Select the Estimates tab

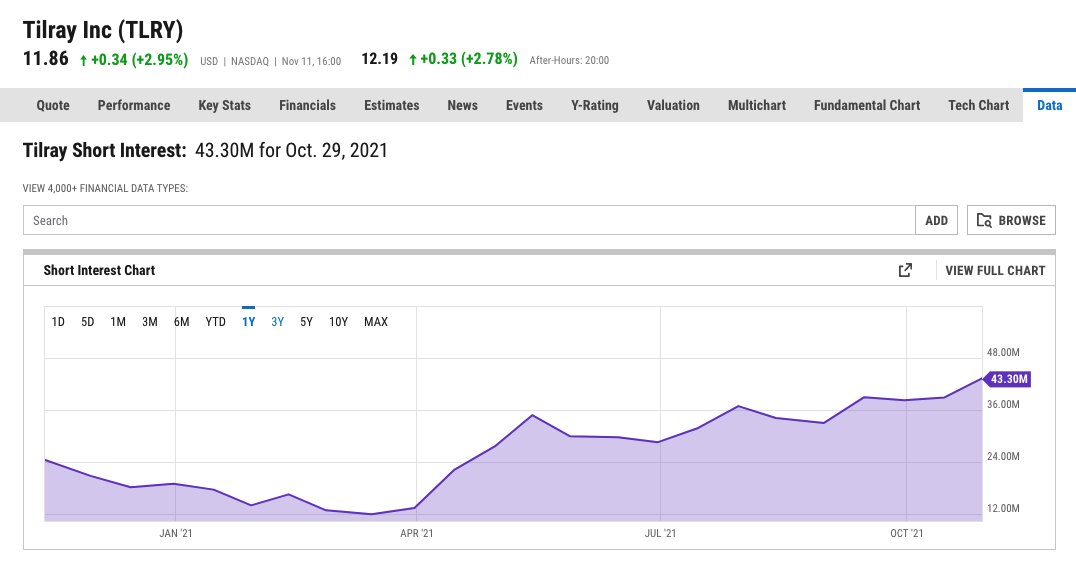tap(392, 105)
